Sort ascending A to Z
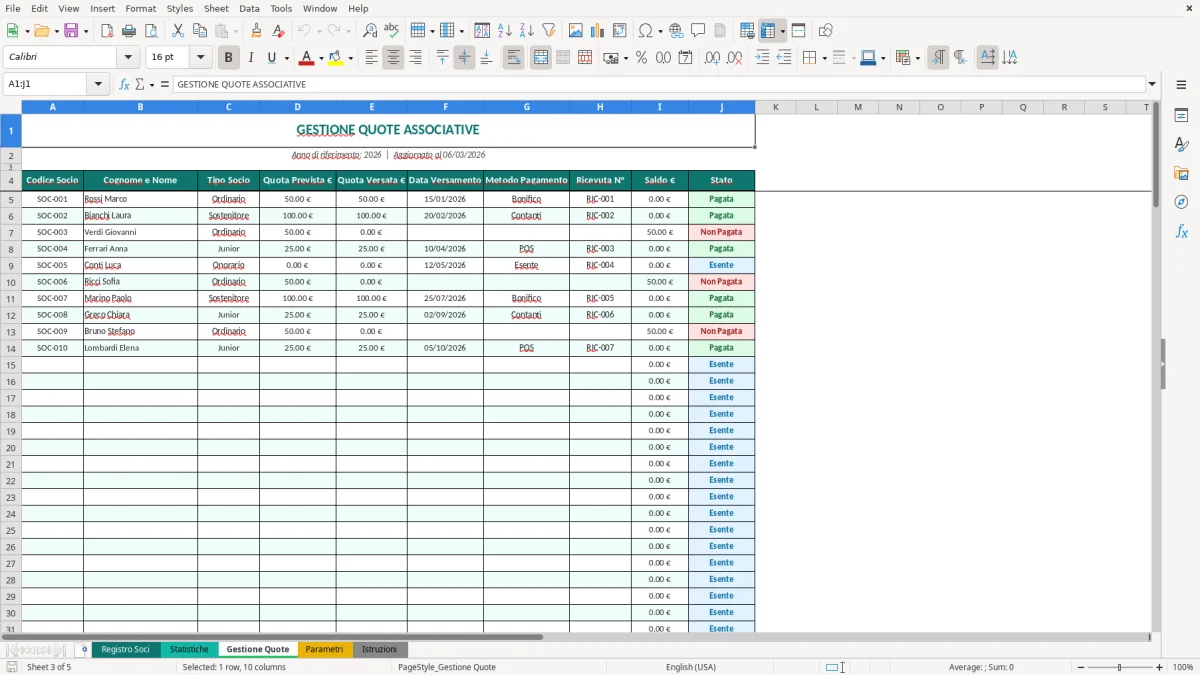Viewport: 1200px width, 675px height. pos(505,31)
